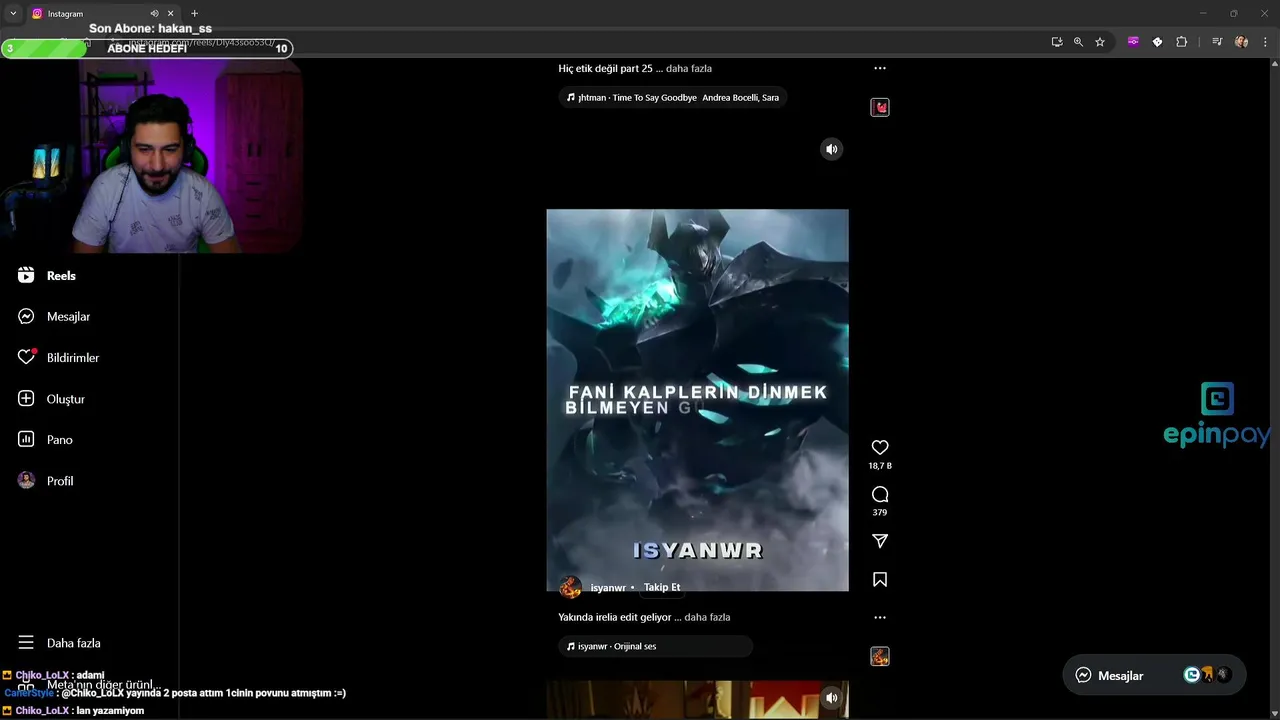The image size is (1280, 720).
Task: Open the white tag extension icon
Action: coord(1157,42)
